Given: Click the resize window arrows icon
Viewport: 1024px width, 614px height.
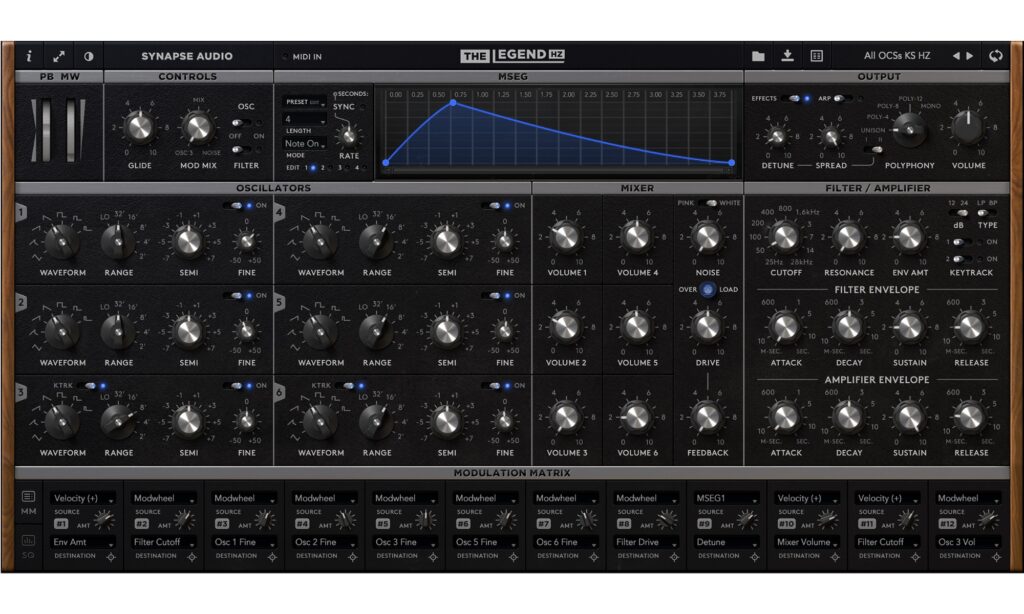Looking at the screenshot, I should coord(59,56).
